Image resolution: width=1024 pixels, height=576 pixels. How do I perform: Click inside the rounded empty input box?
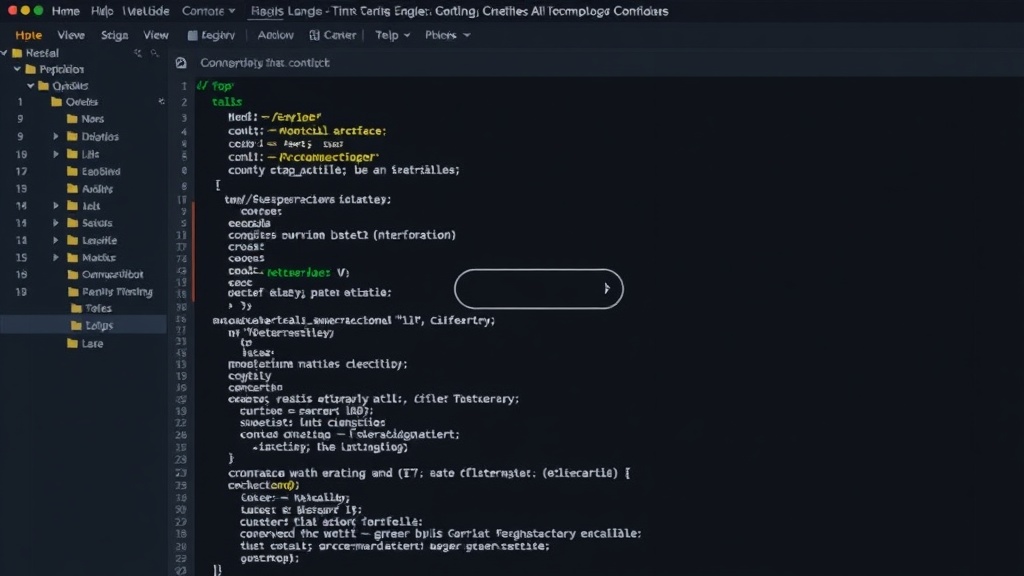539,289
